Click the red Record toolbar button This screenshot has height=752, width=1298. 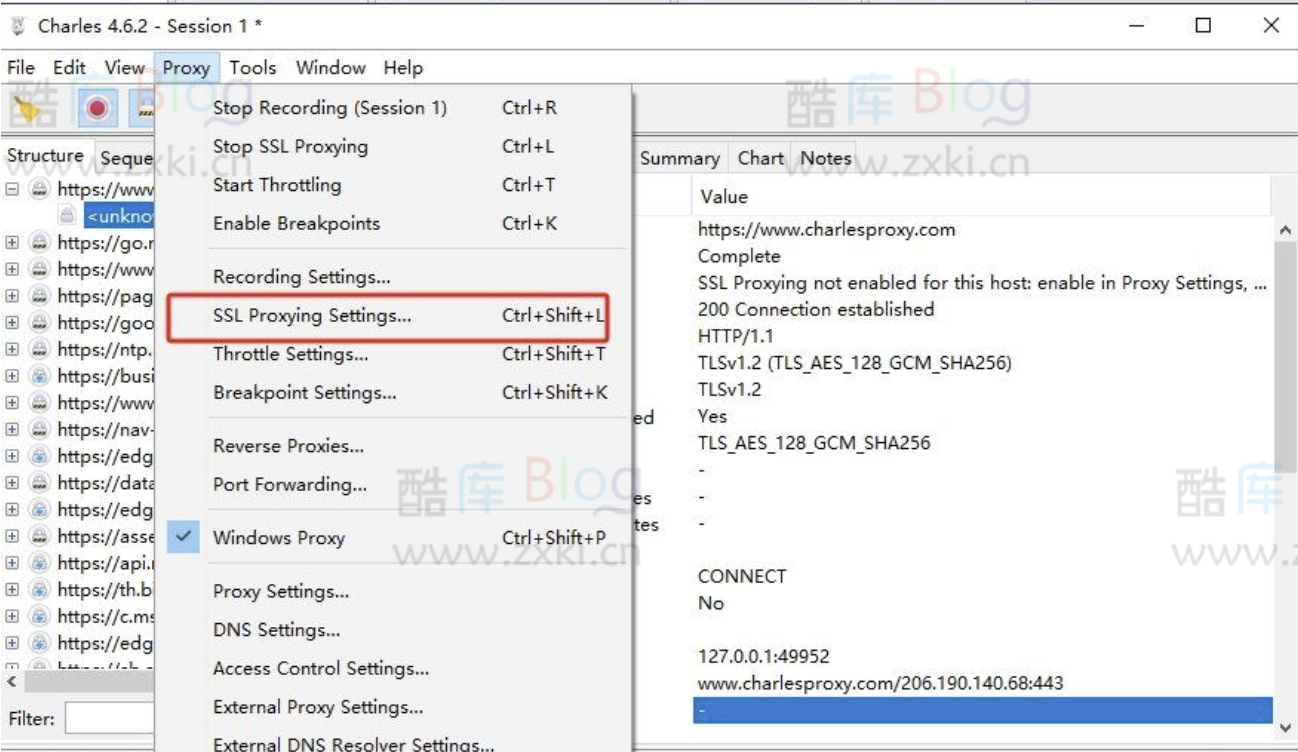click(x=97, y=108)
